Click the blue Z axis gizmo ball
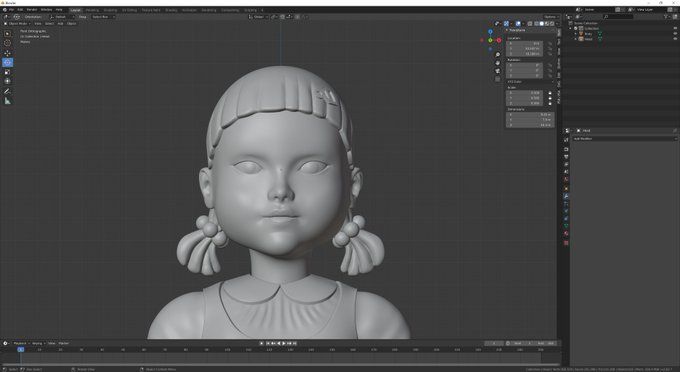This screenshot has height=372, width=680. point(490,32)
